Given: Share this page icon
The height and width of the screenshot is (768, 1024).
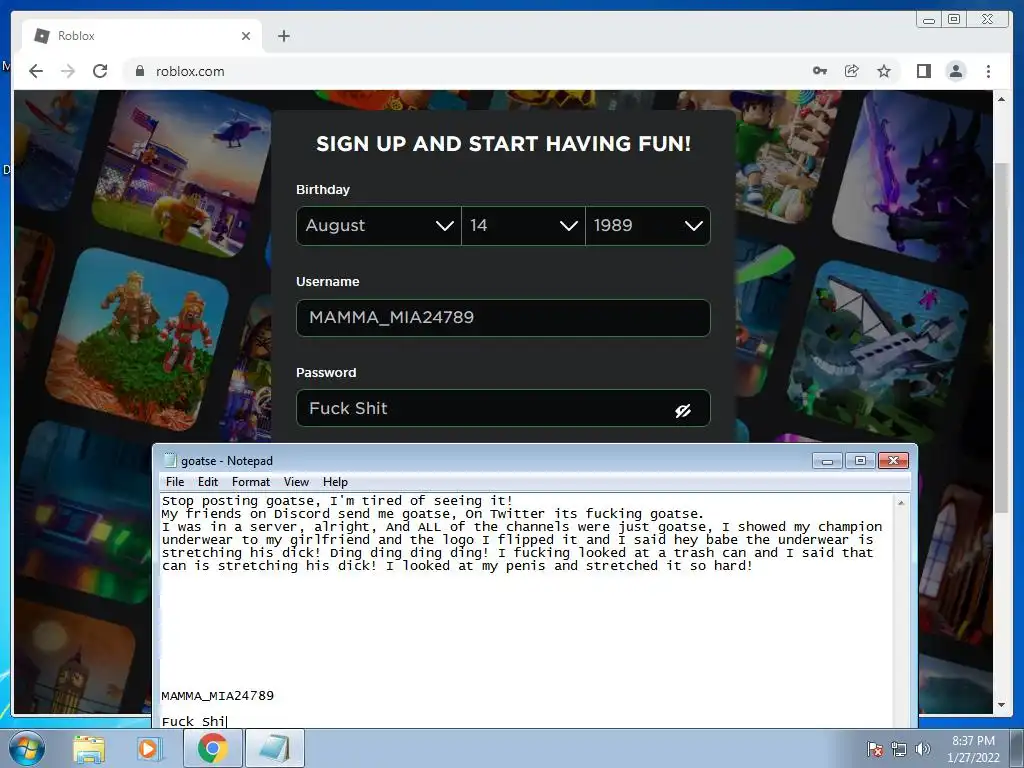Looking at the screenshot, I should (x=852, y=71).
